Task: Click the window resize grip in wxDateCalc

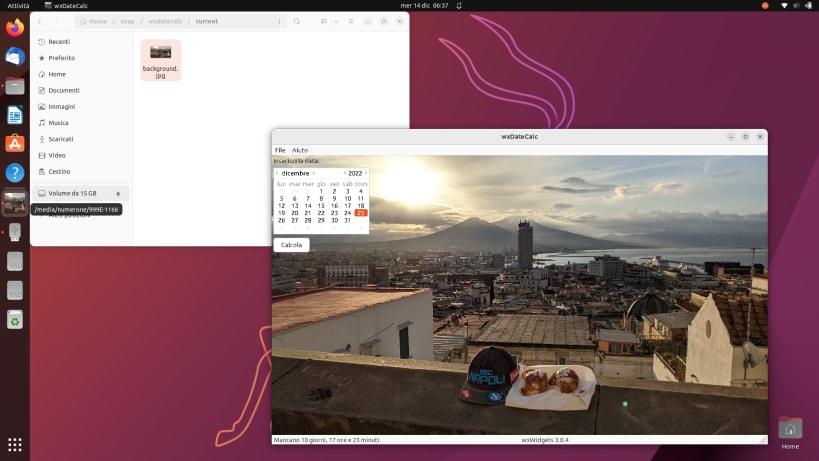Action: 763,440
